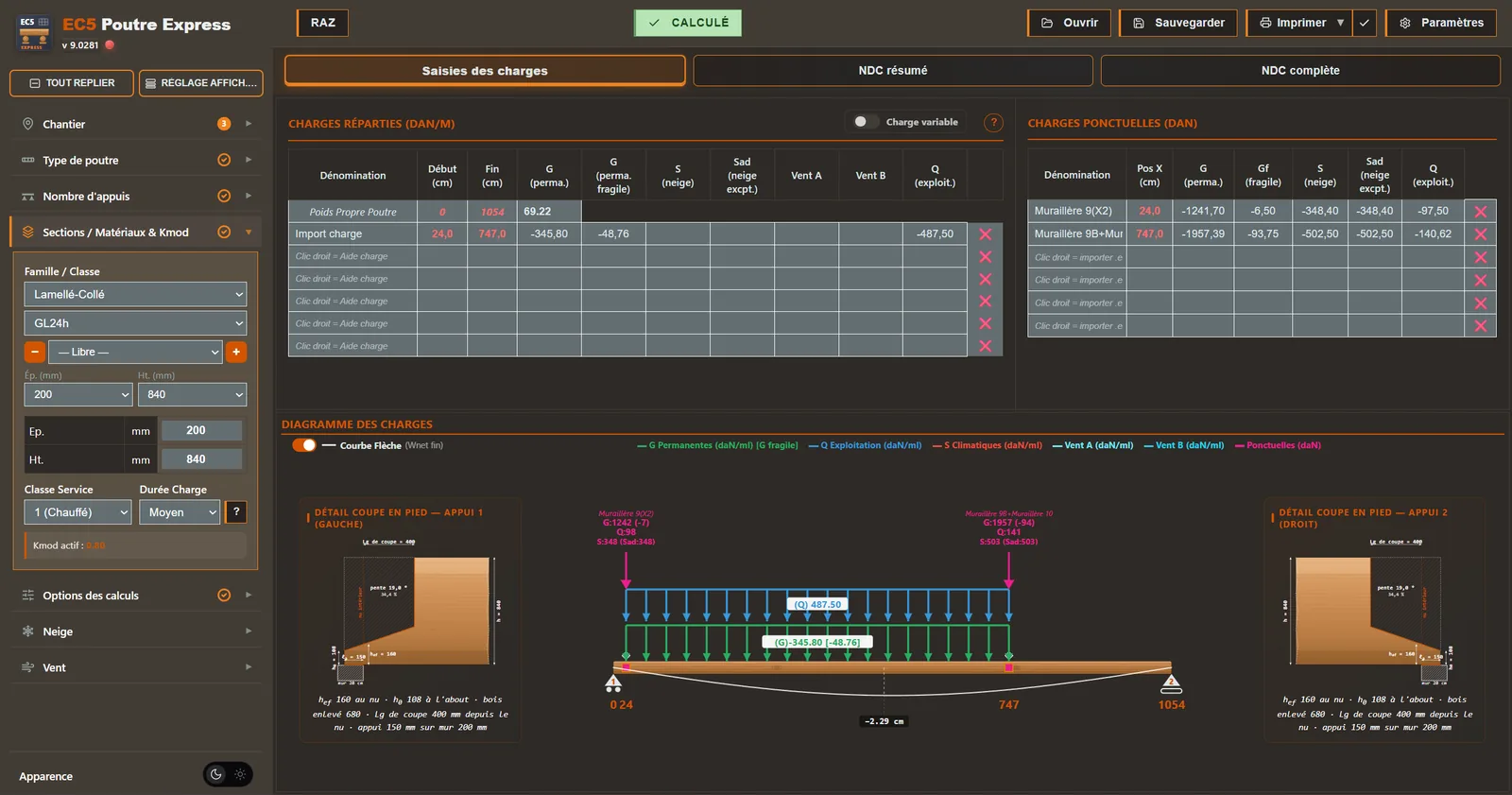Viewport: 1512px width, 795px height.
Task: Click the check circle beside Type de poutre
Action: coord(224,160)
